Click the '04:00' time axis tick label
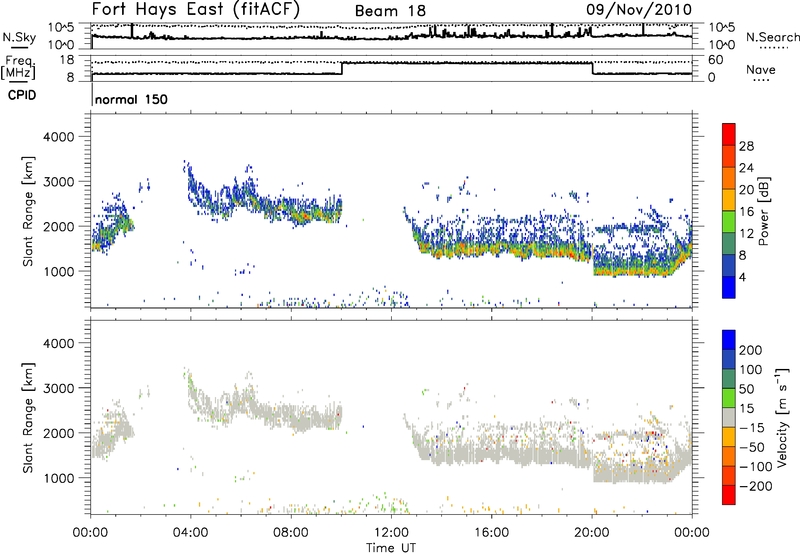This screenshot has width=800, height=554. pyautogui.click(x=190, y=533)
